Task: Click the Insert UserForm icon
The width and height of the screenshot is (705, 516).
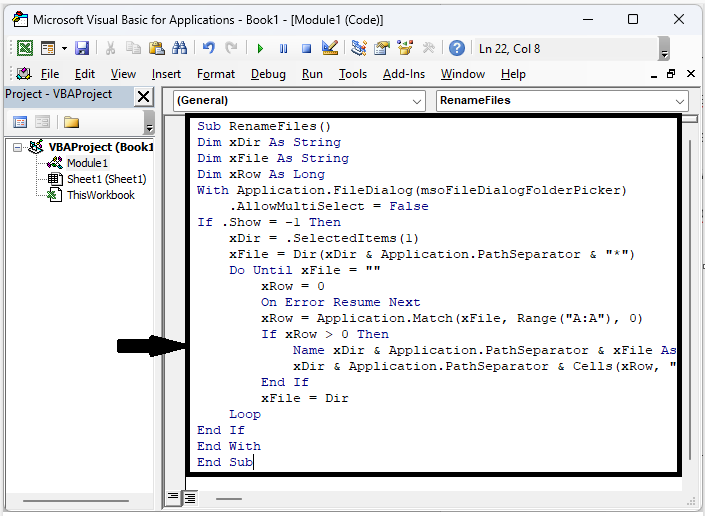Action: pos(48,48)
